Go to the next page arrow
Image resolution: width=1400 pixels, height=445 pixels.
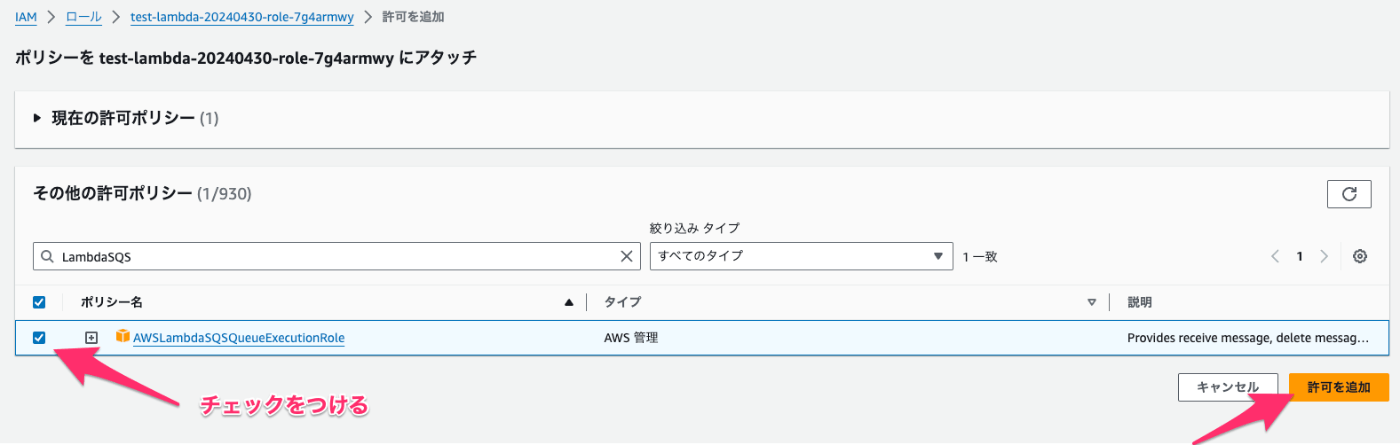point(1324,256)
